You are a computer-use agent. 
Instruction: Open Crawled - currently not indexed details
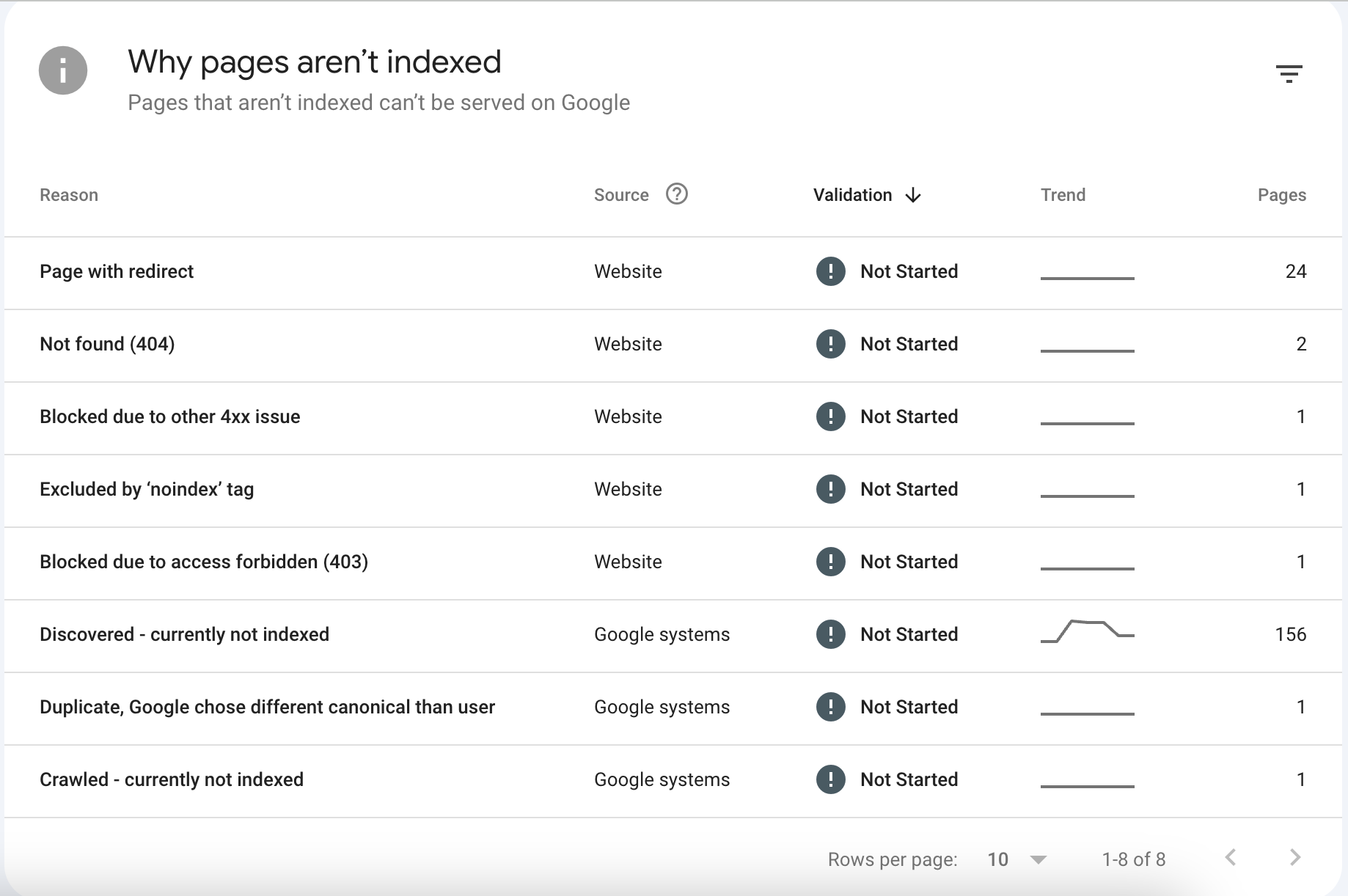point(172,779)
